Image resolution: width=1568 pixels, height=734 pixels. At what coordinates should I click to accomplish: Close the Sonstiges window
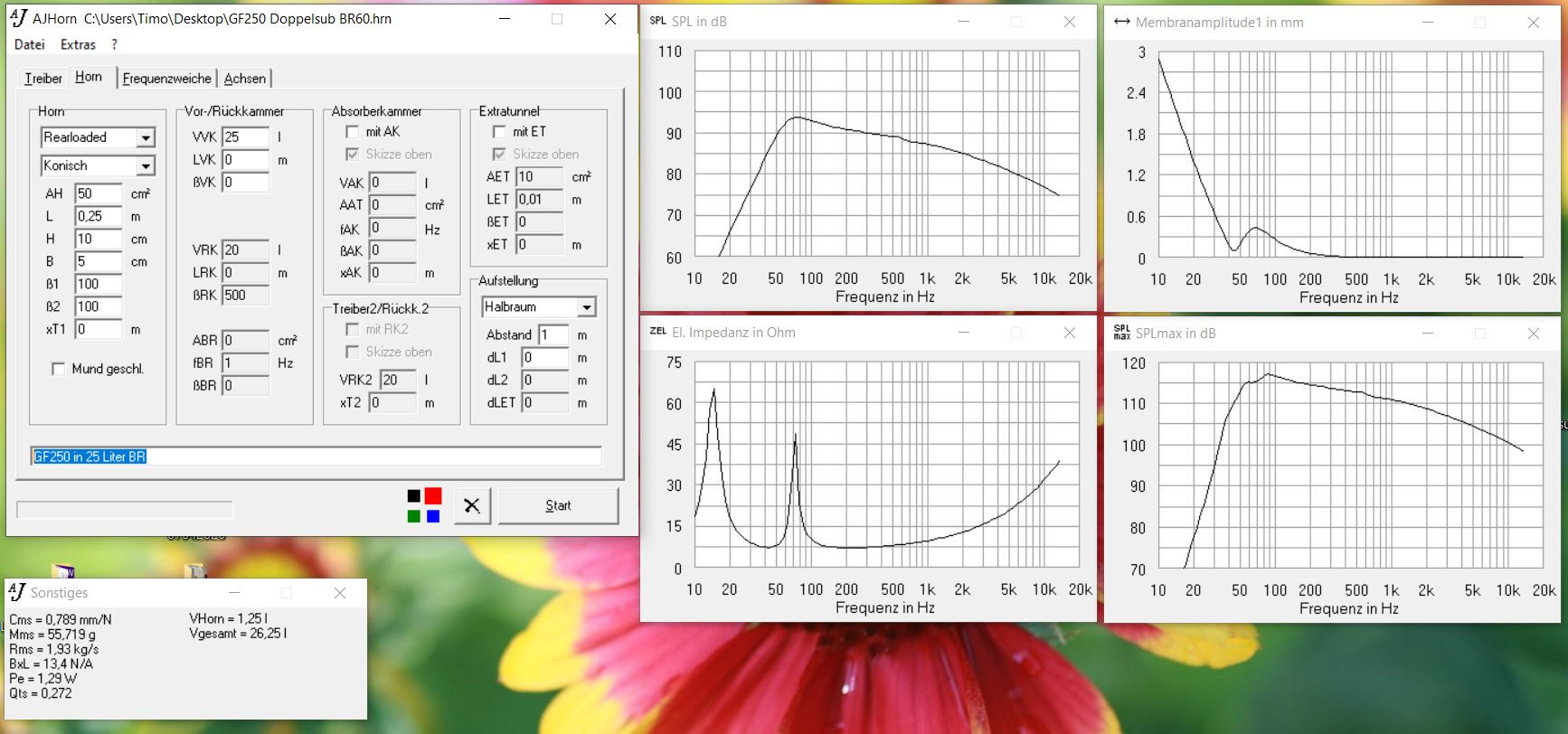[x=340, y=593]
